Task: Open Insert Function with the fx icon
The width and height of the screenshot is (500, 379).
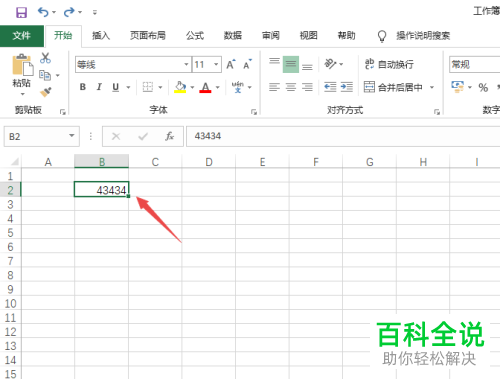Action: pyautogui.click(x=170, y=136)
